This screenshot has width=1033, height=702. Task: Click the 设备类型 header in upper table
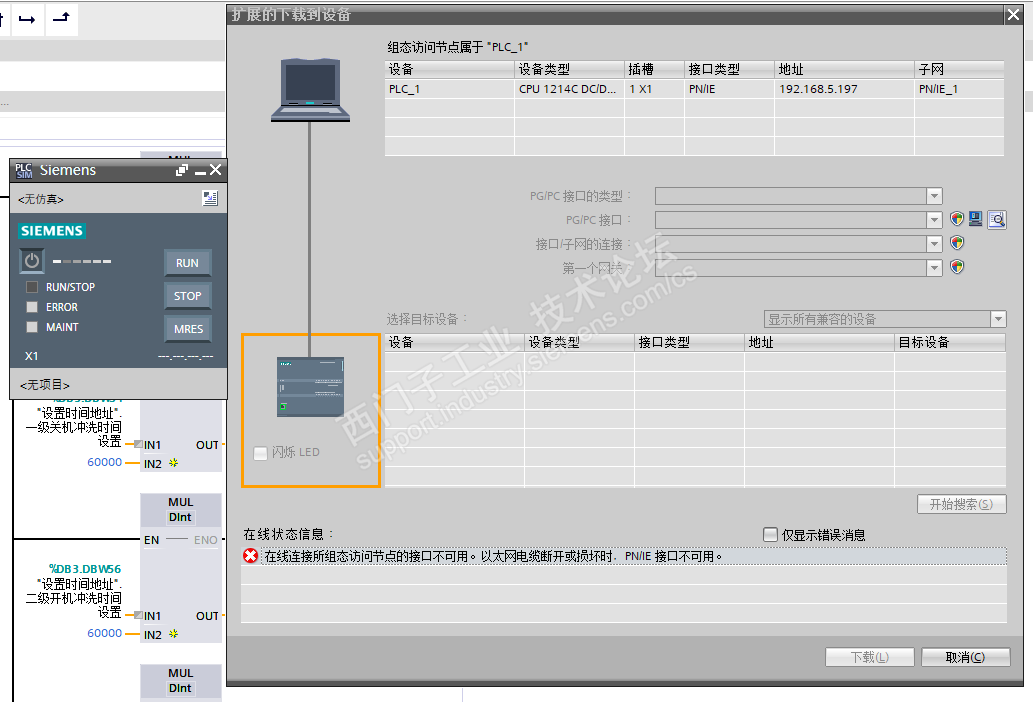(569, 69)
